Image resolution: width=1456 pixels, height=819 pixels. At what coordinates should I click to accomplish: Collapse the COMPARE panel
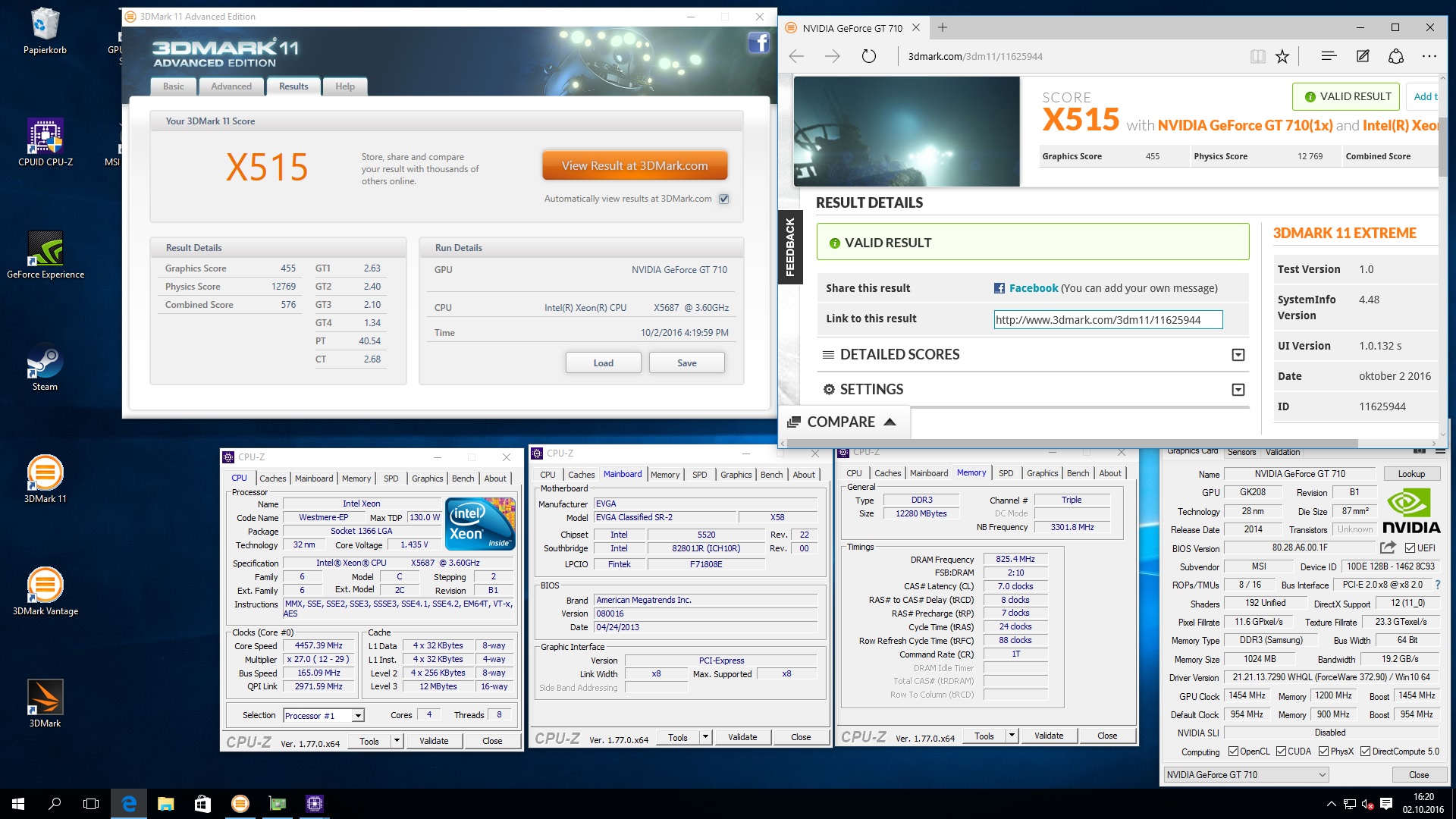[890, 422]
